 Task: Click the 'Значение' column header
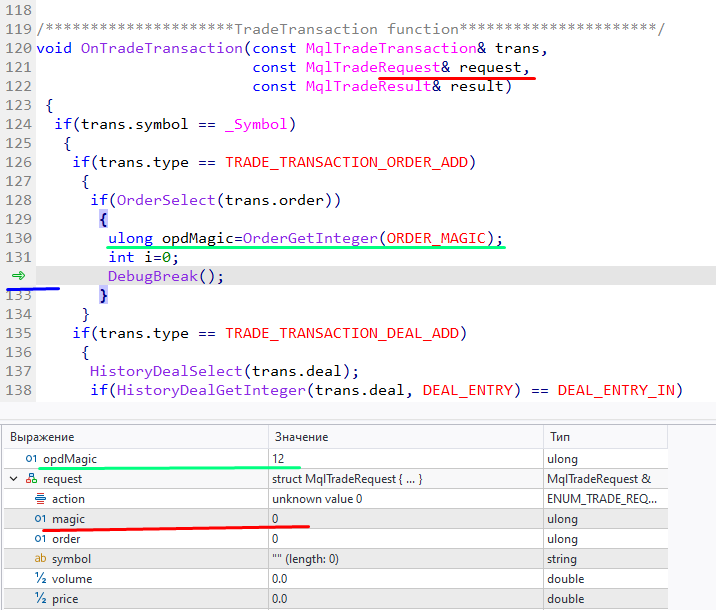(x=301, y=437)
